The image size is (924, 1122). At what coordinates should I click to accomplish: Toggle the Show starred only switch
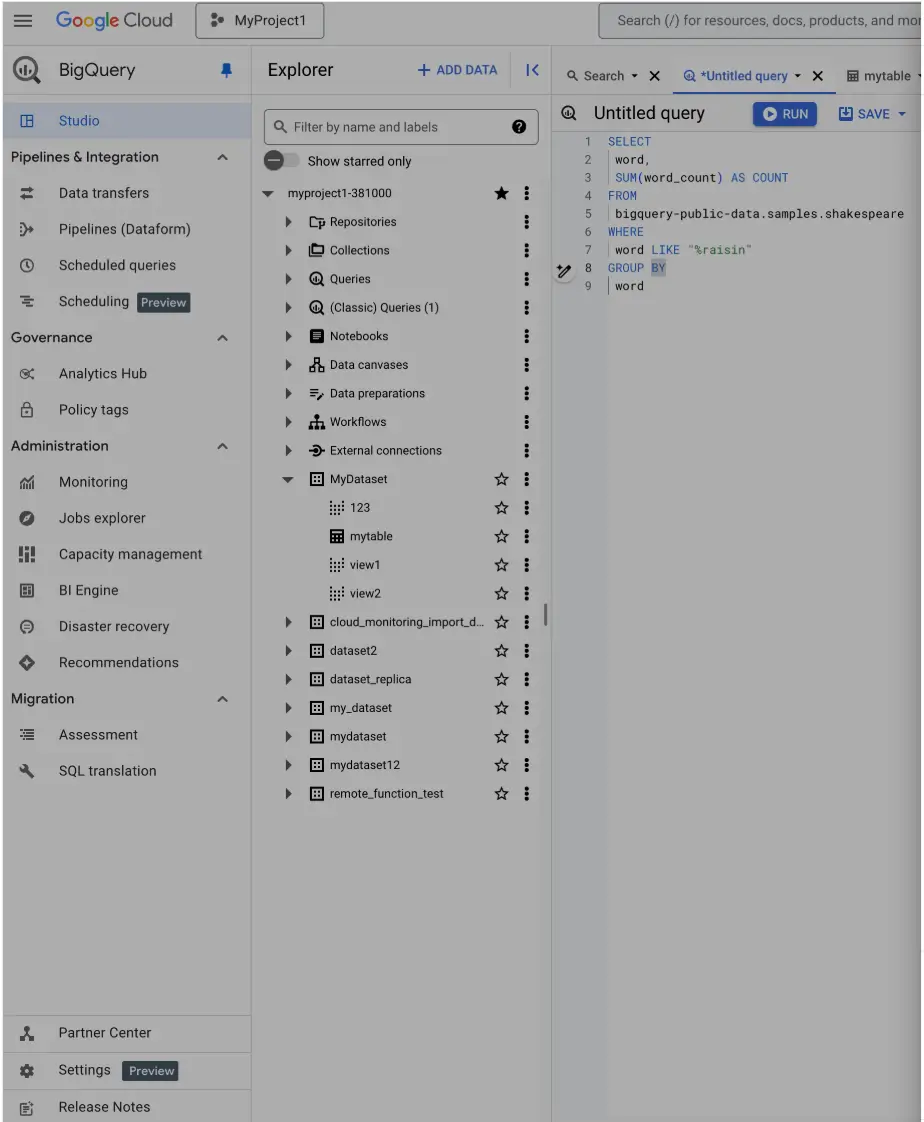point(281,160)
